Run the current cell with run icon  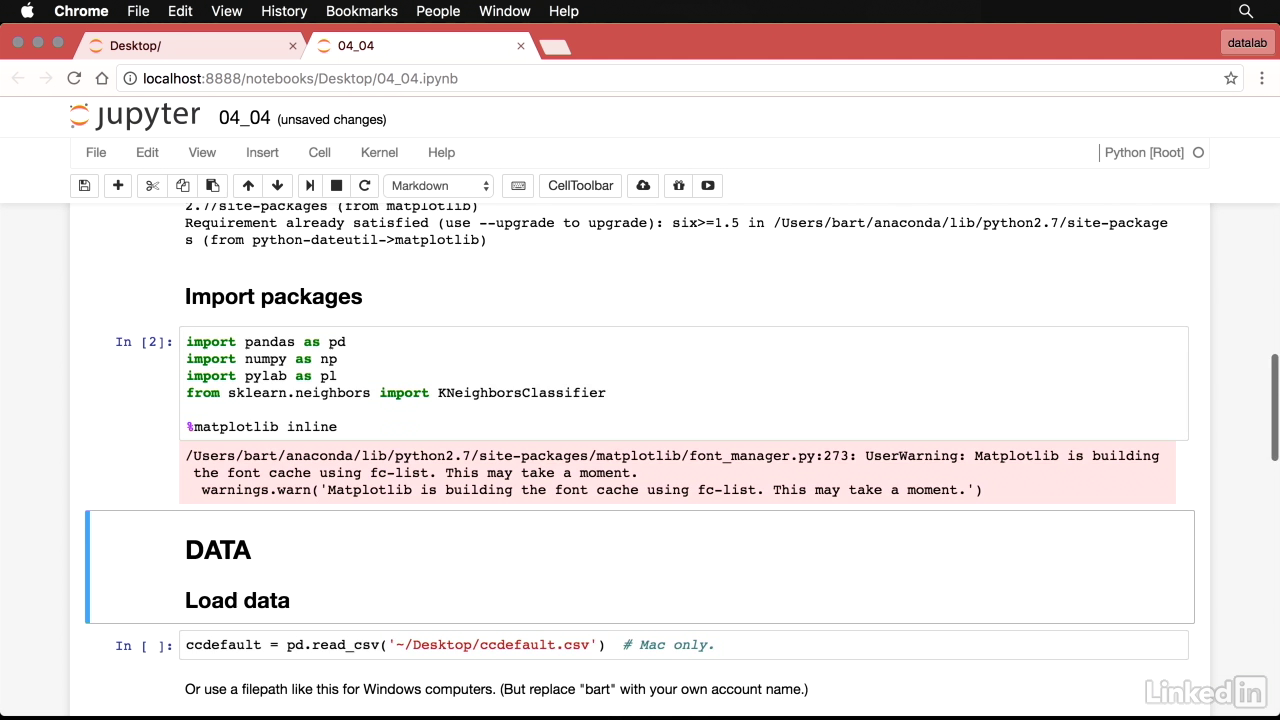[x=310, y=186]
